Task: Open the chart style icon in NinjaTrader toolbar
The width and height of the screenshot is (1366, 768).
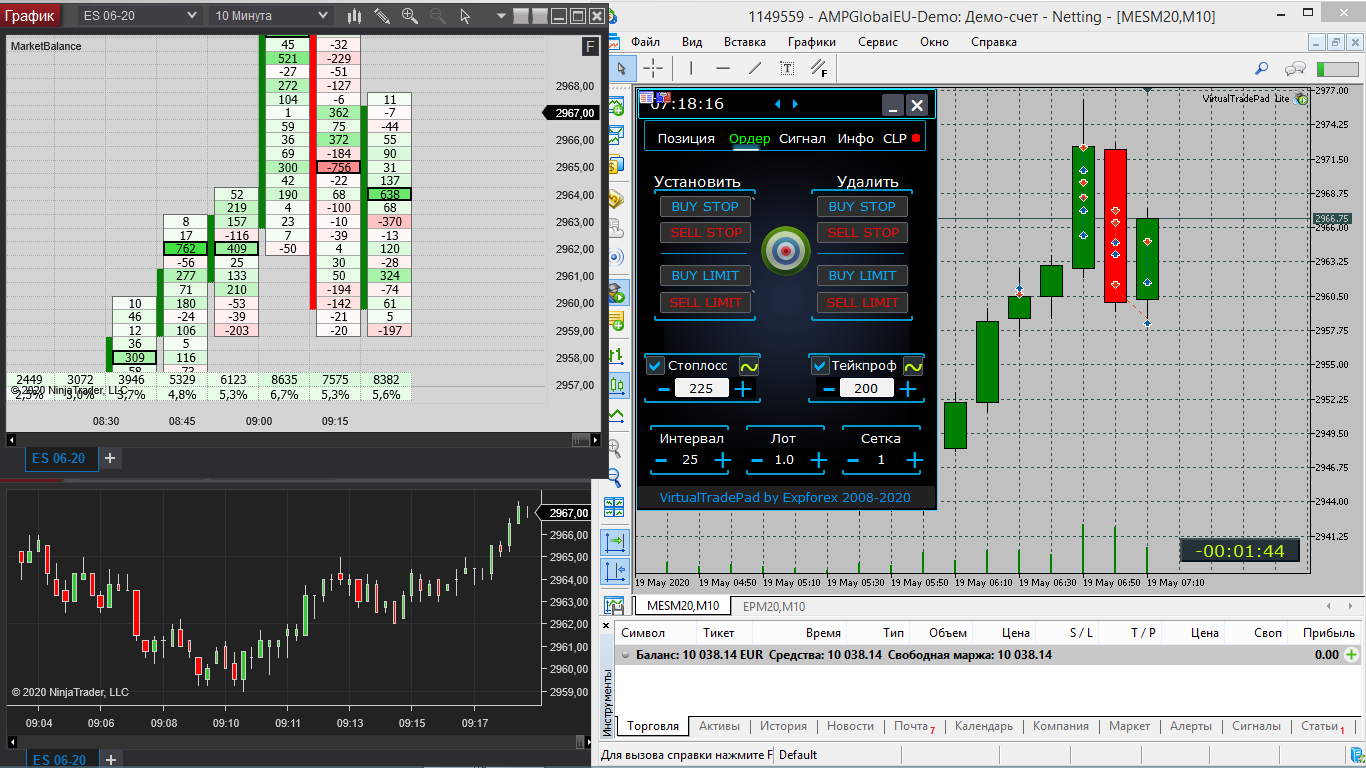Action: pos(354,16)
